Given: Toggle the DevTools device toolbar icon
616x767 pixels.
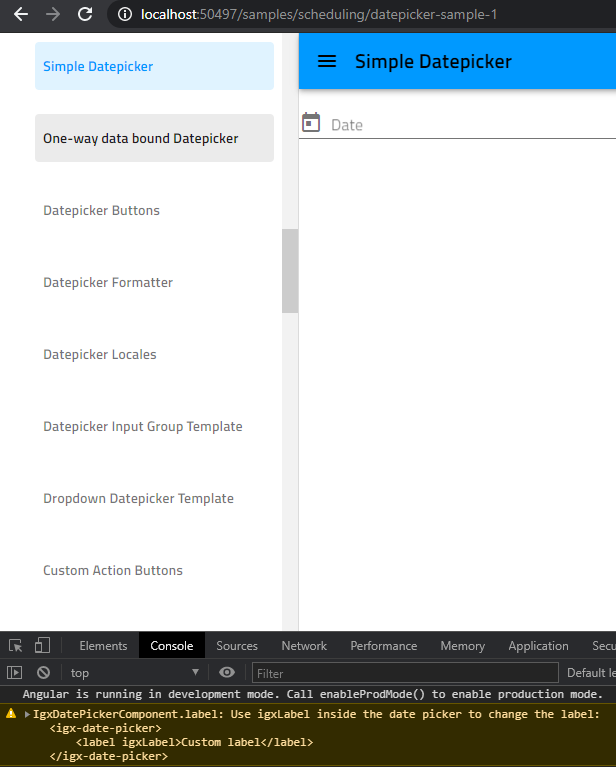Looking at the screenshot, I should 42,645.
